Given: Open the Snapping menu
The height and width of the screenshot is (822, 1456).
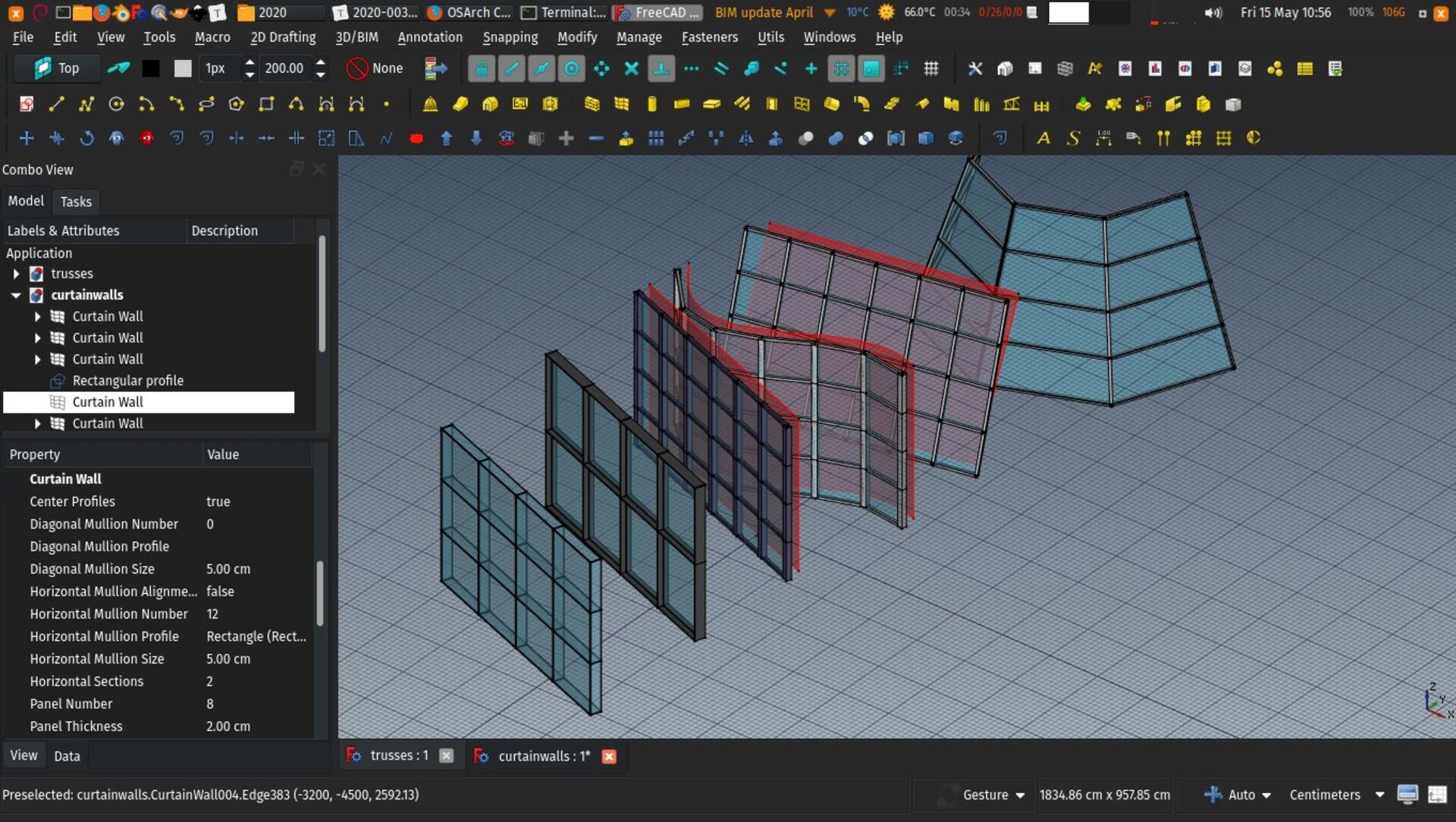Looking at the screenshot, I should point(510,36).
